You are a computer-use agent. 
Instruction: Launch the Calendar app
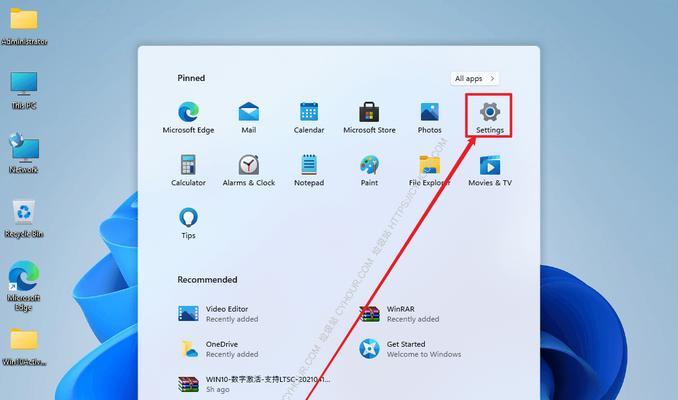(x=309, y=118)
